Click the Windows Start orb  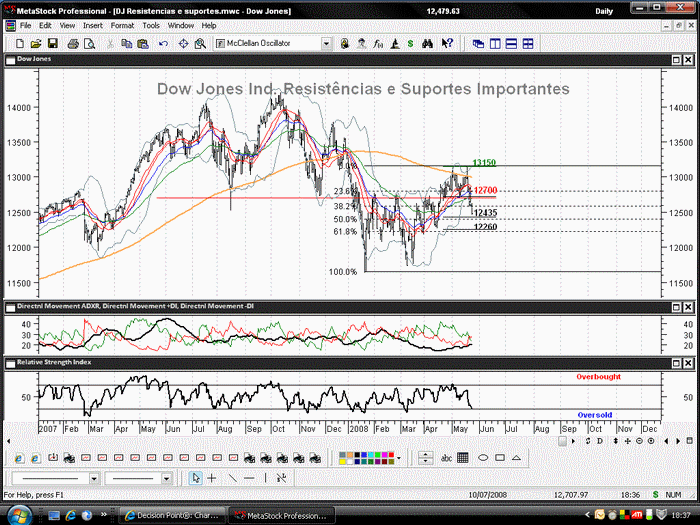pyautogui.click(x=19, y=515)
